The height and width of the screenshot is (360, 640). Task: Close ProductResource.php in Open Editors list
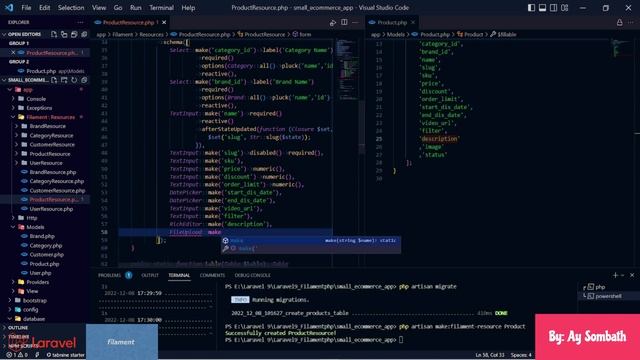point(13,53)
